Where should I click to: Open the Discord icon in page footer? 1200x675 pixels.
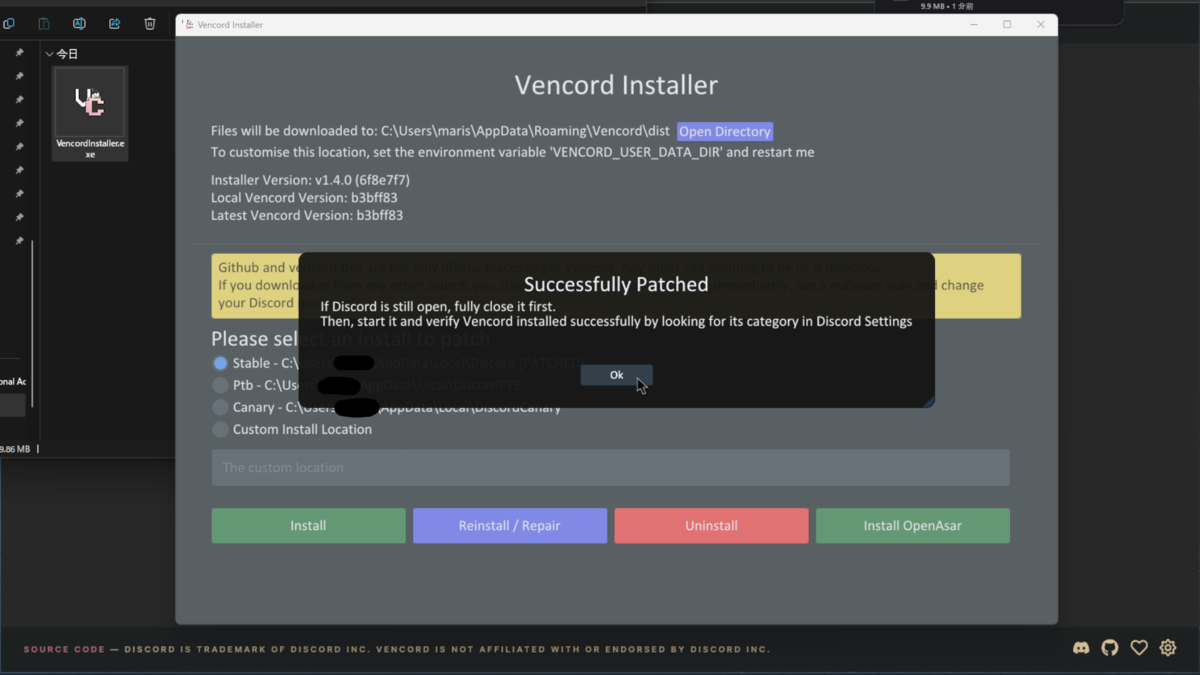tap(1081, 648)
